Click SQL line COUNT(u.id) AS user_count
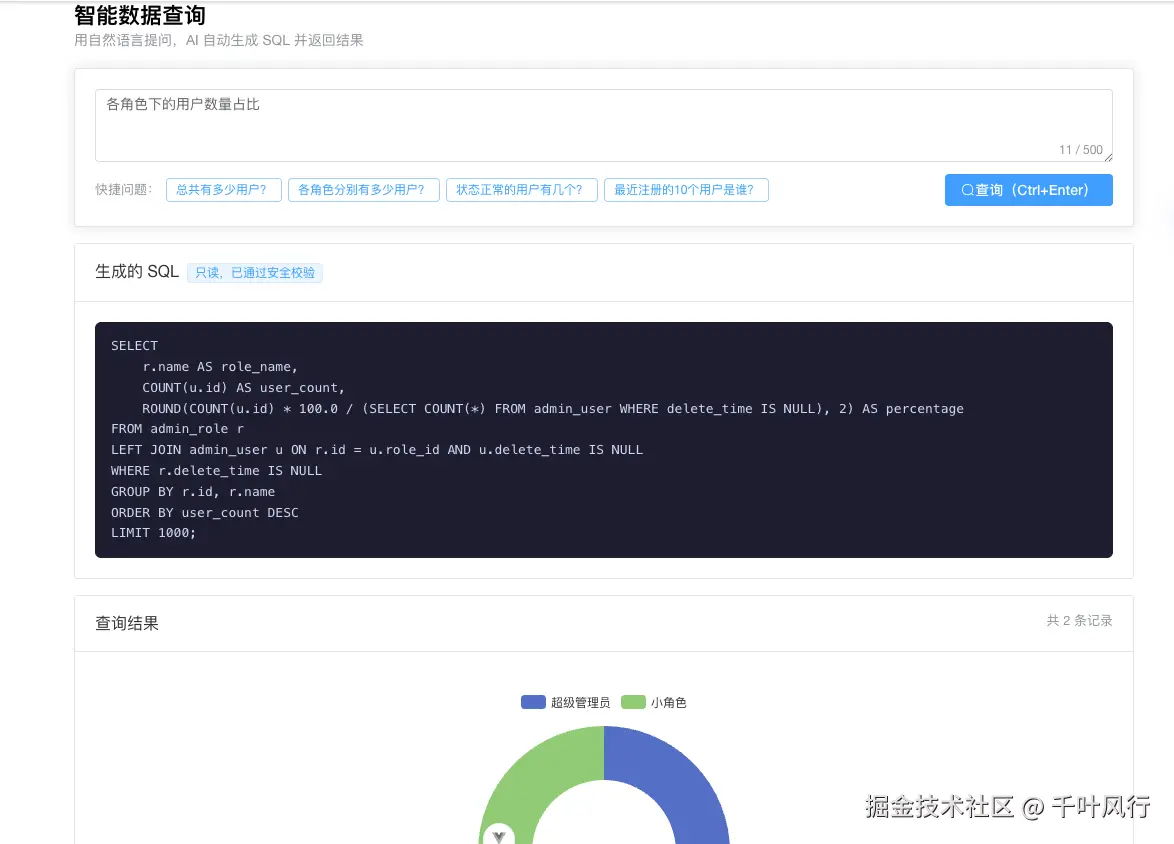Viewport: 1174px width, 844px height. (x=243, y=387)
